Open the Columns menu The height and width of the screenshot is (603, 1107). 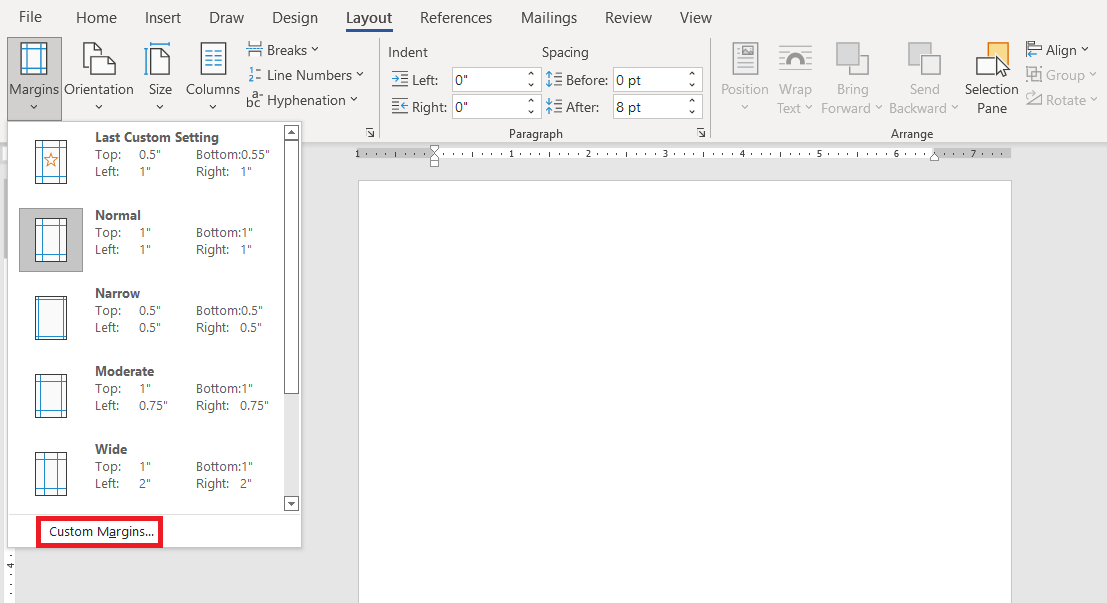pyautogui.click(x=213, y=78)
